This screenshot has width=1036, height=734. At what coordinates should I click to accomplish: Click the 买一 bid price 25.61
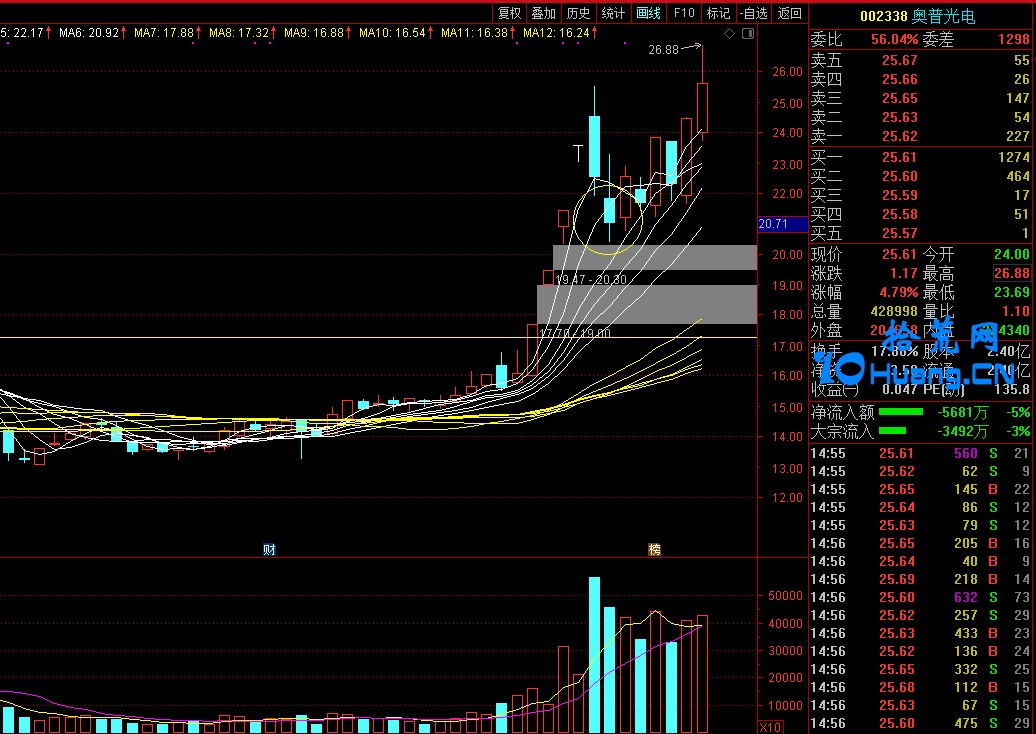pos(899,157)
